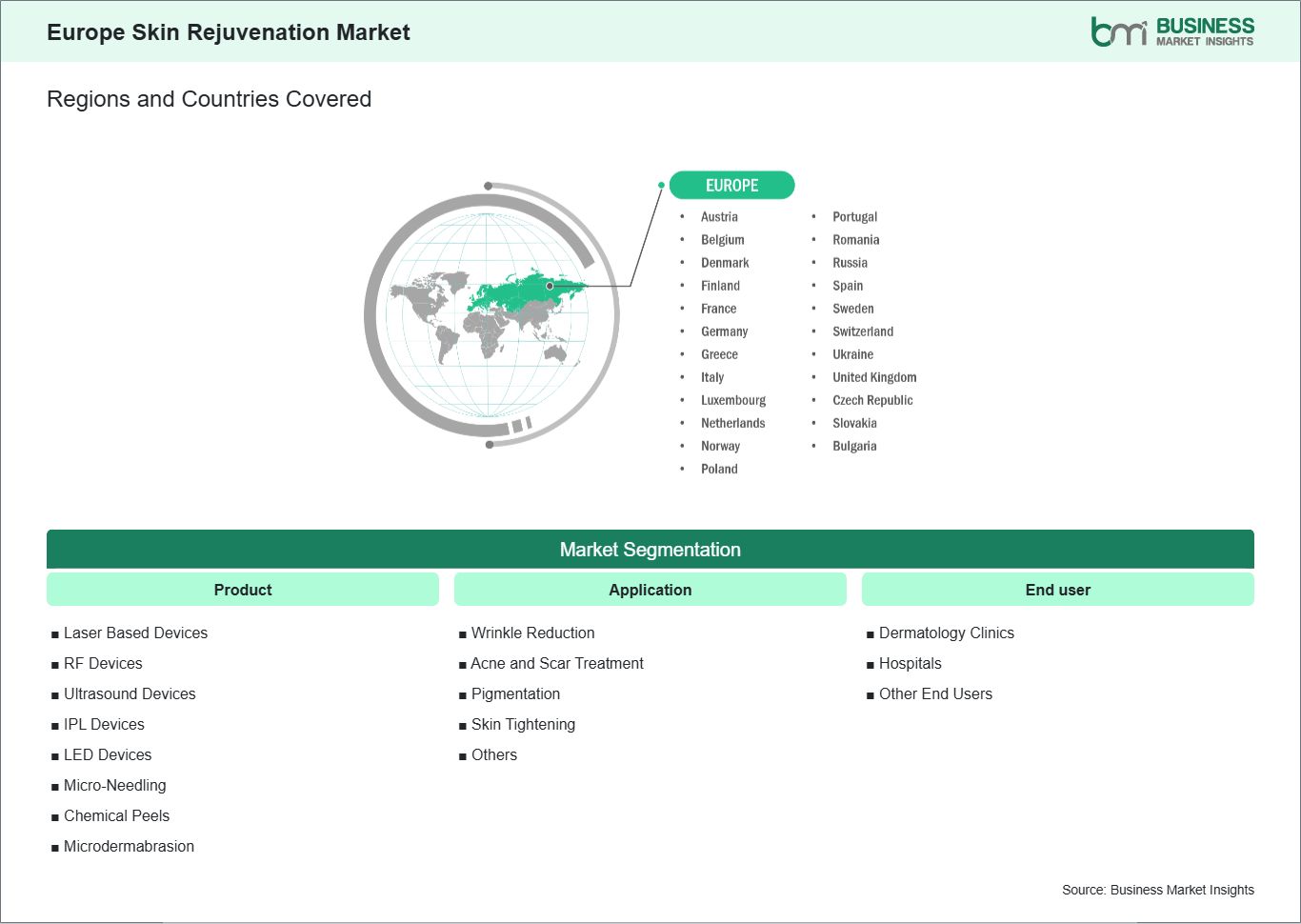Image resolution: width=1301 pixels, height=924 pixels.
Task: Click Greece in the country list
Action: pyautogui.click(x=719, y=354)
